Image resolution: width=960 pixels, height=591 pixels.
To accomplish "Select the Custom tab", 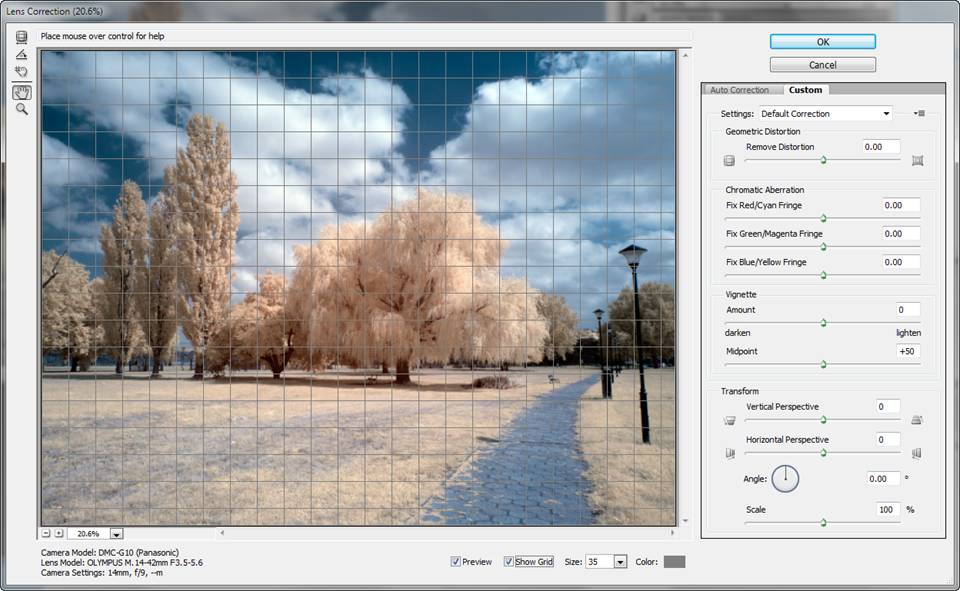I will click(805, 90).
